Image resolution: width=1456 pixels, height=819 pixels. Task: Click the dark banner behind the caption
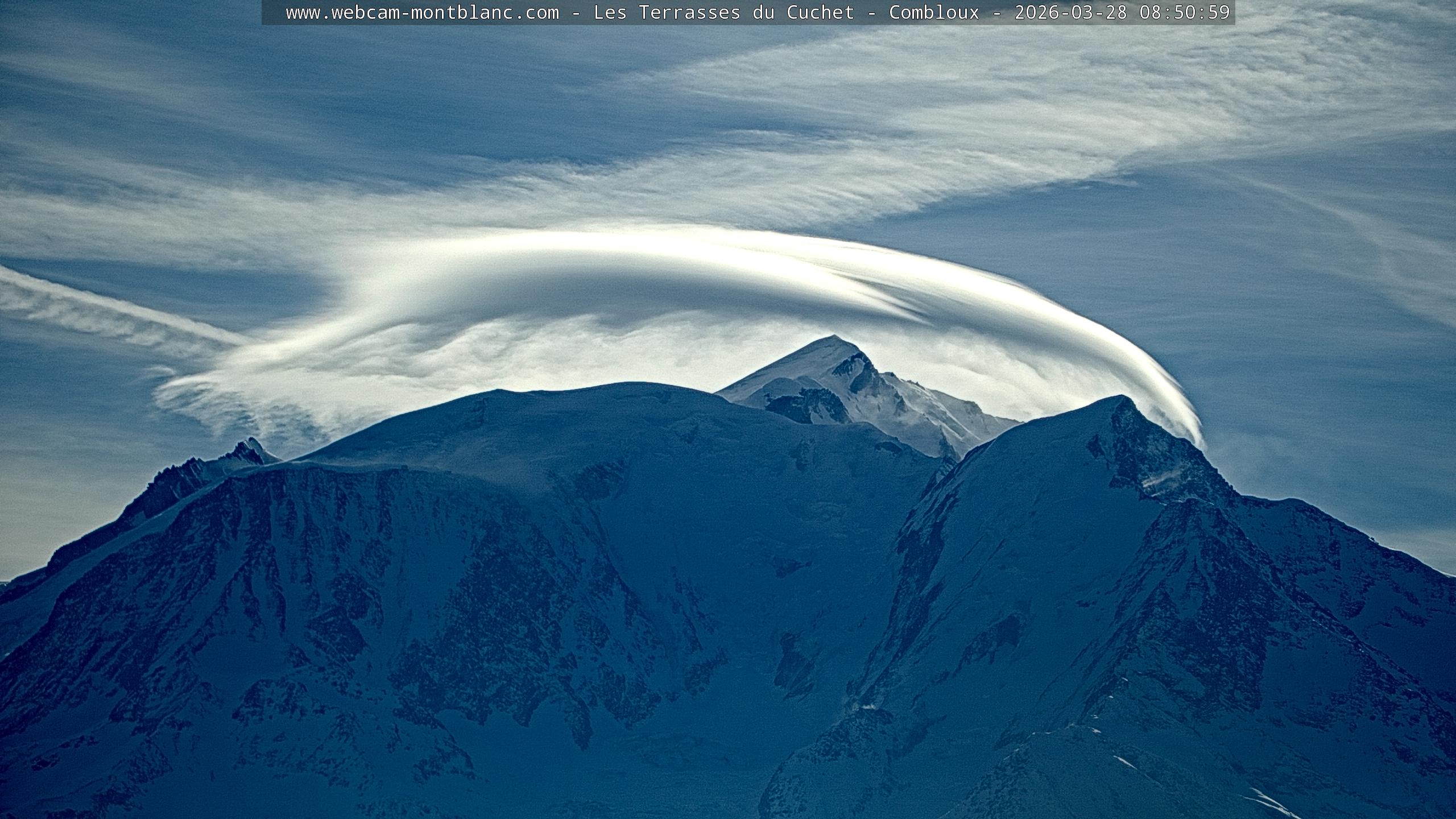pyautogui.click(x=273, y=13)
